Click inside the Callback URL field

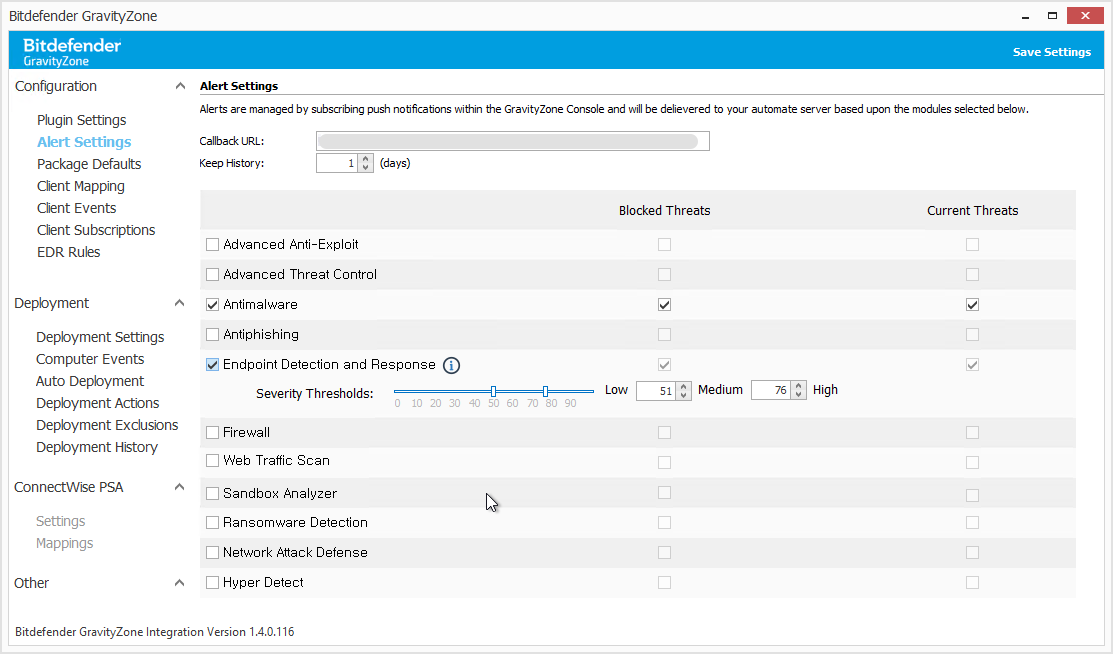(x=512, y=140)
